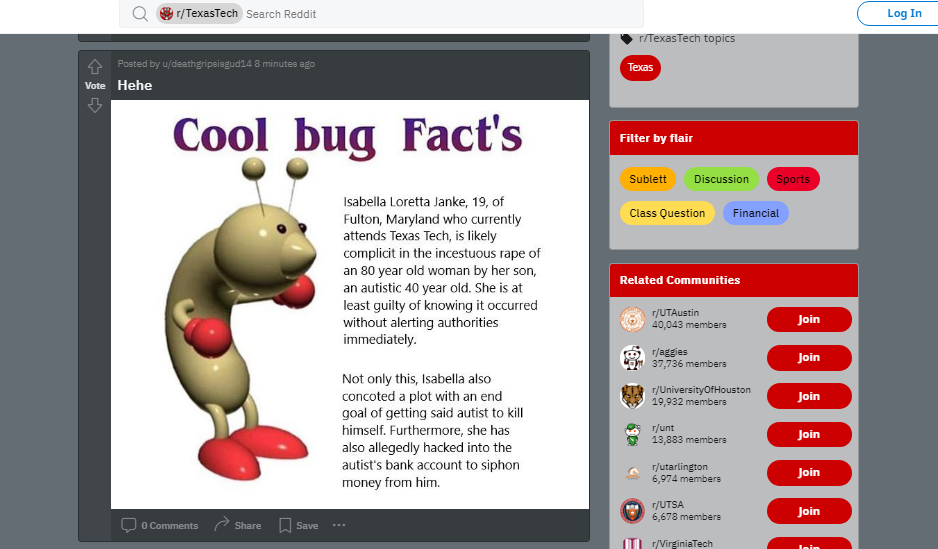The height and width of the screenshot is (549, 938).
Task: Upvote the Hehe post
Action: (95, 66)
